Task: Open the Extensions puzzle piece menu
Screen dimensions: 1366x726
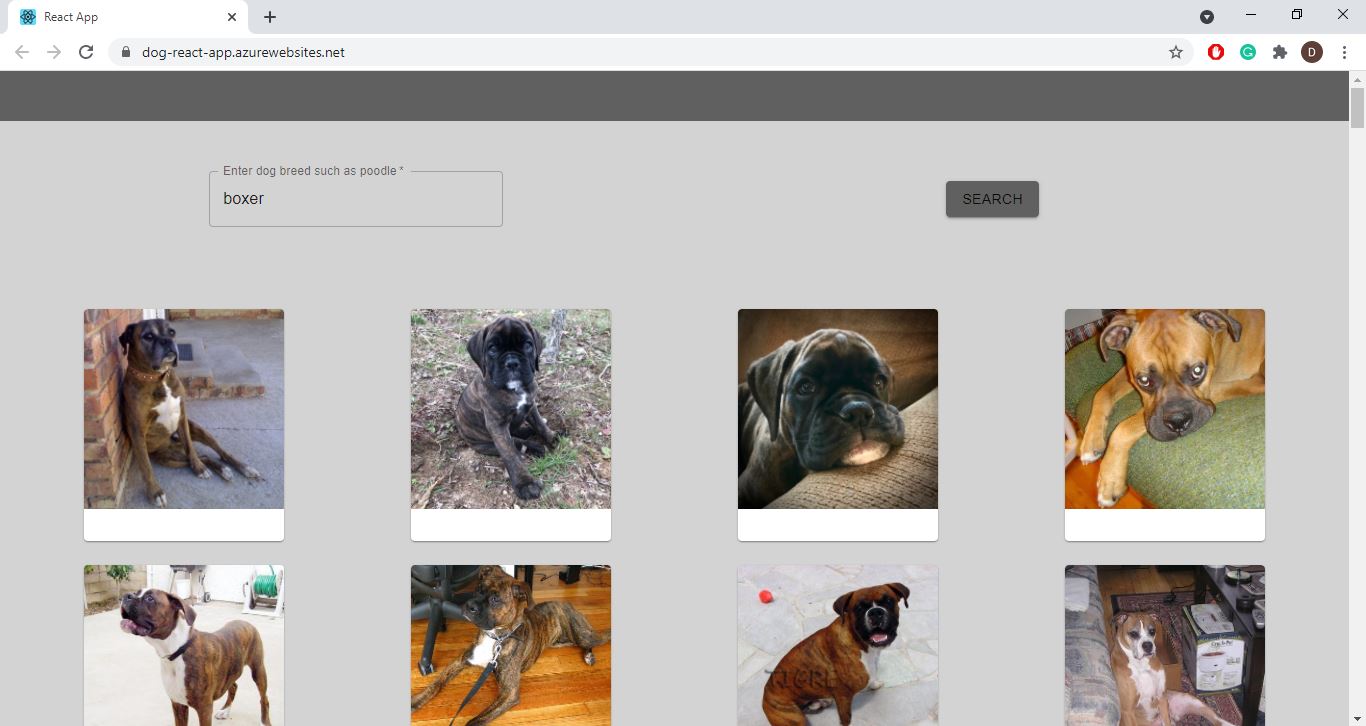Action: [1280, 52]
